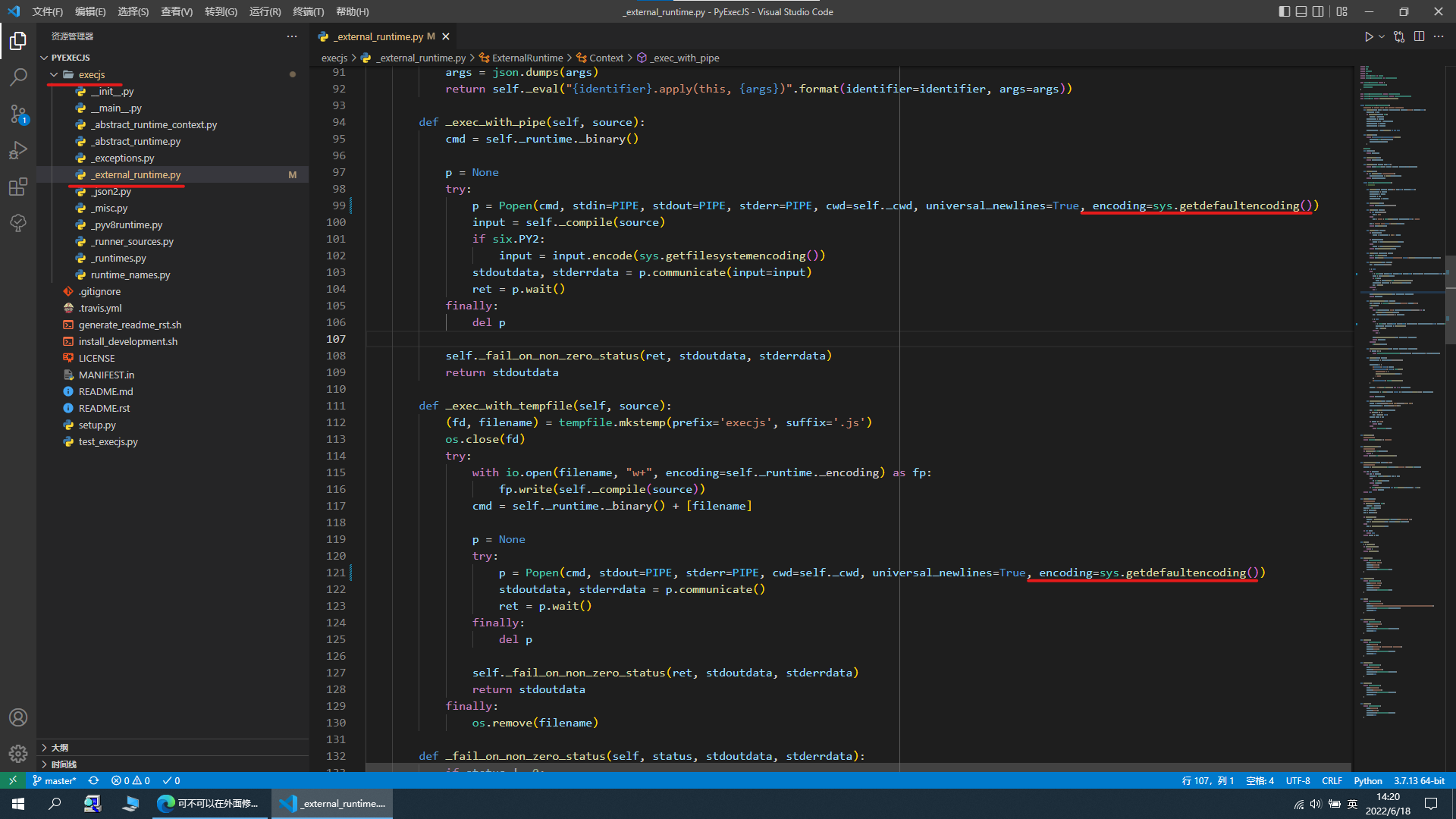This screenshot has width=1456, height=819.
Task: Open the 编辑(E) menu
Action: 90,11
